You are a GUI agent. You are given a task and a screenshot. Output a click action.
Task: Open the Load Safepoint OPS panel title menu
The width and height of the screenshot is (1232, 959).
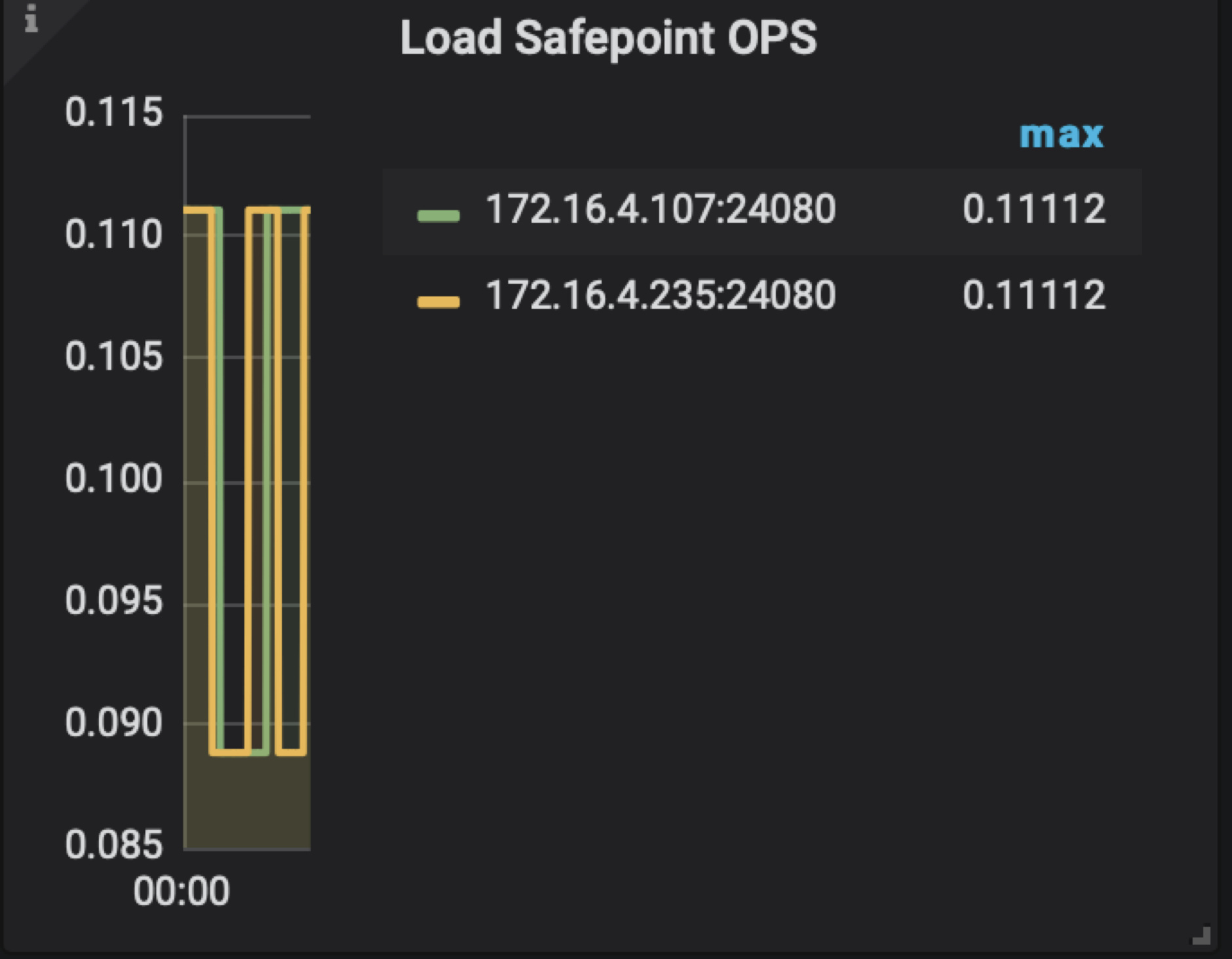click(x=608, y=38)
